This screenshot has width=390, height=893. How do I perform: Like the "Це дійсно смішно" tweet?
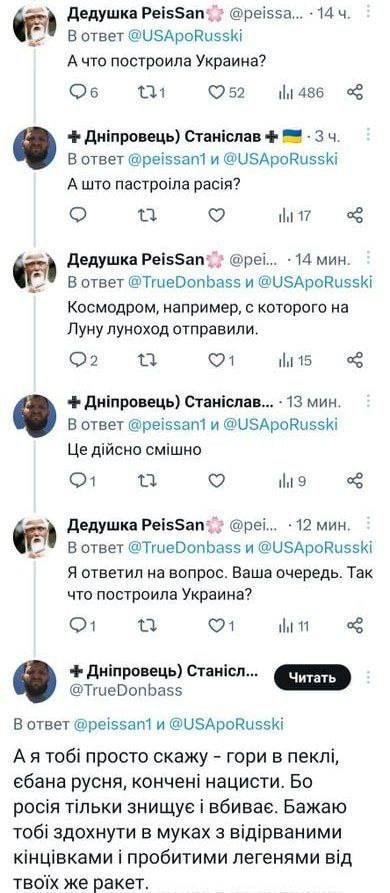point(216,481)
